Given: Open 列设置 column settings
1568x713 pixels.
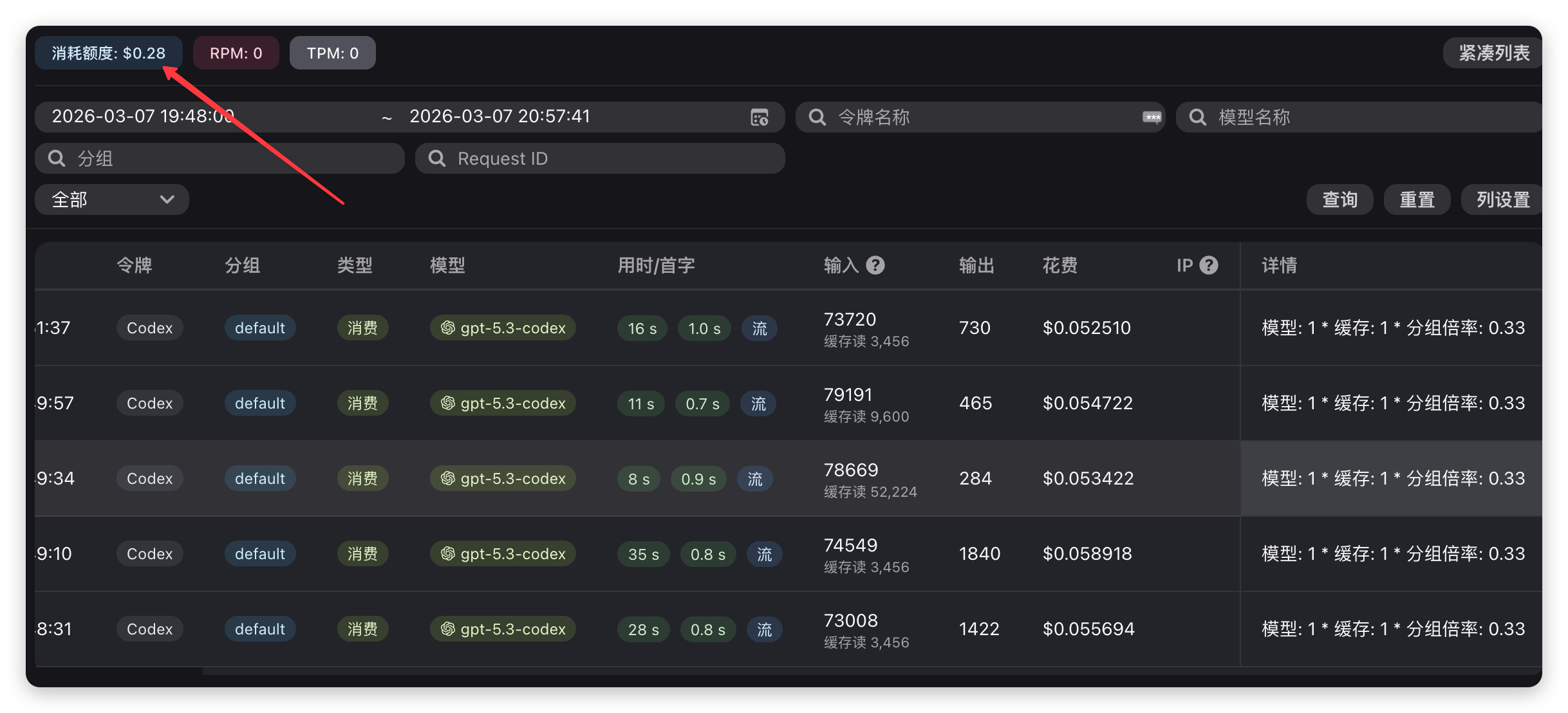Looking at the screenshot, I should tap(1502, 199).
